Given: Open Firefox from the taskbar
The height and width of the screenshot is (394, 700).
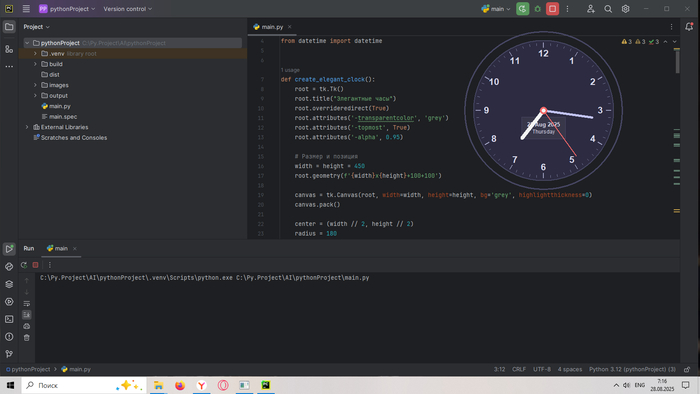Looking at the screenshot, I should click(x=180, y=385).
